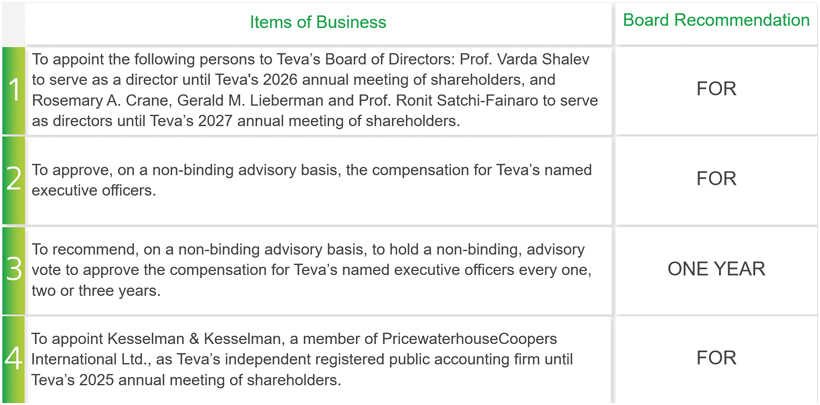Screen dimensions: 820x405
Task: Select the name Gerald M. Lieberman
Action: [x=244, y=100]
